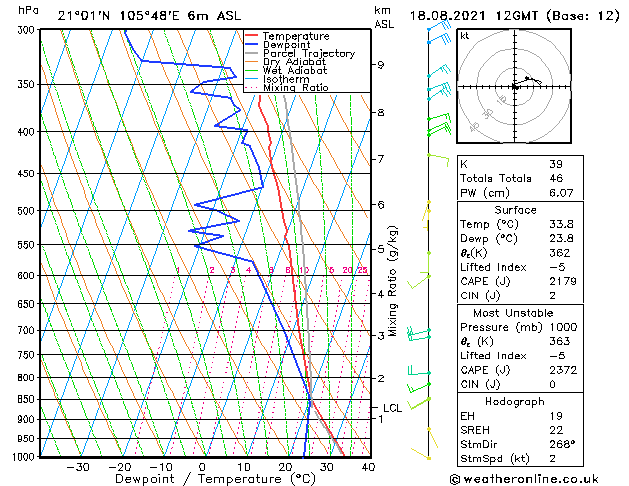The height and width of the screenshot is (486, 629).
Task: Click the K index value 39
Action: pyautogui.click(x=556, y=164)
